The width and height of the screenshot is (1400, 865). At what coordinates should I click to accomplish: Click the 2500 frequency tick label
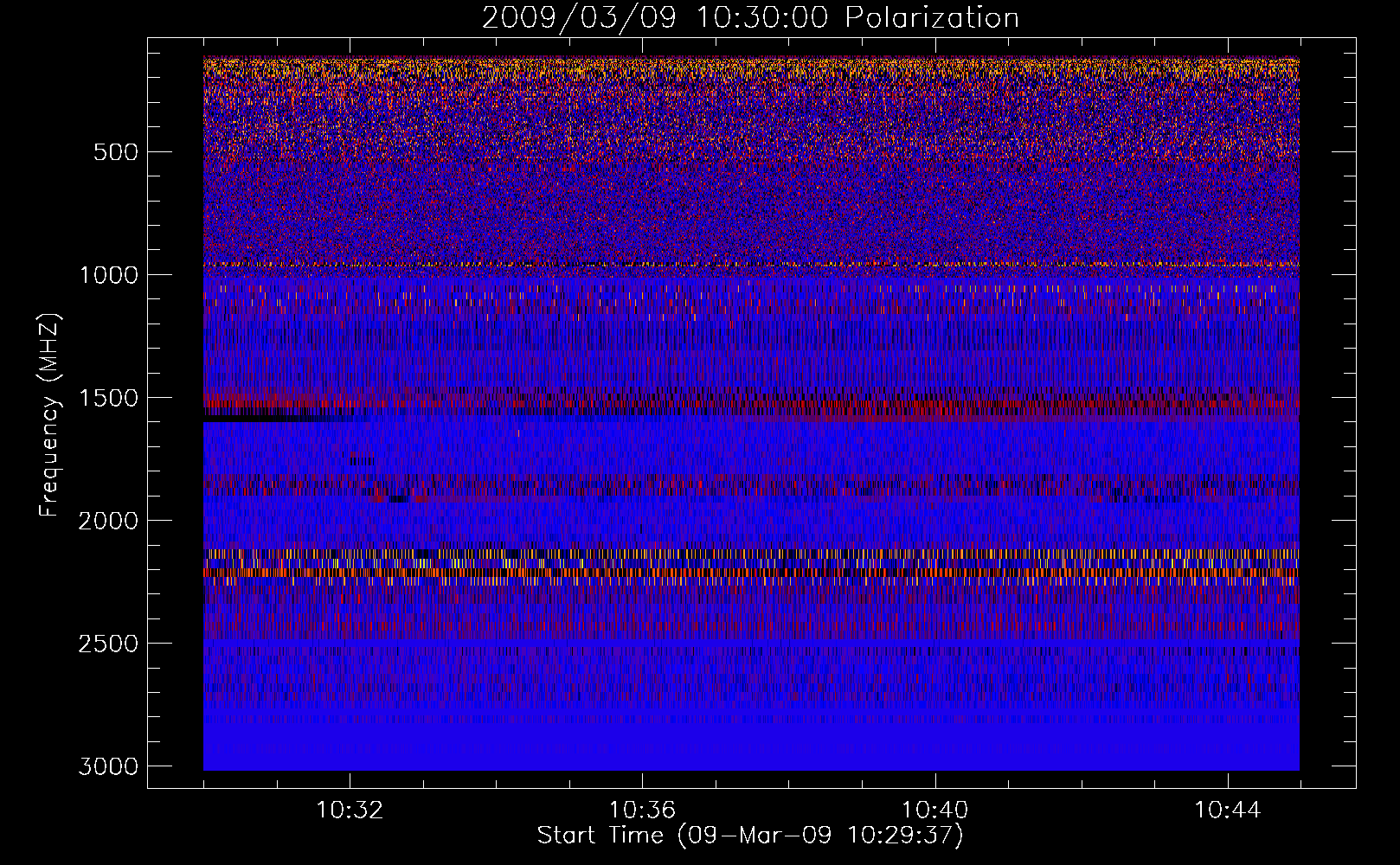[x=108, y=644]
